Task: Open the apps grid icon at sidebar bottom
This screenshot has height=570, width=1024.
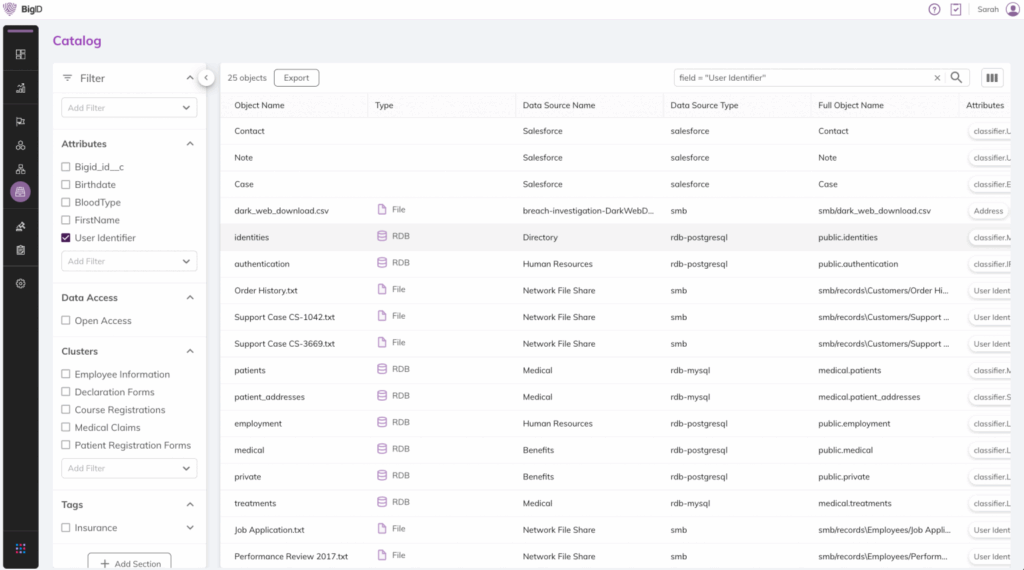Action: [x=20, y=549]
